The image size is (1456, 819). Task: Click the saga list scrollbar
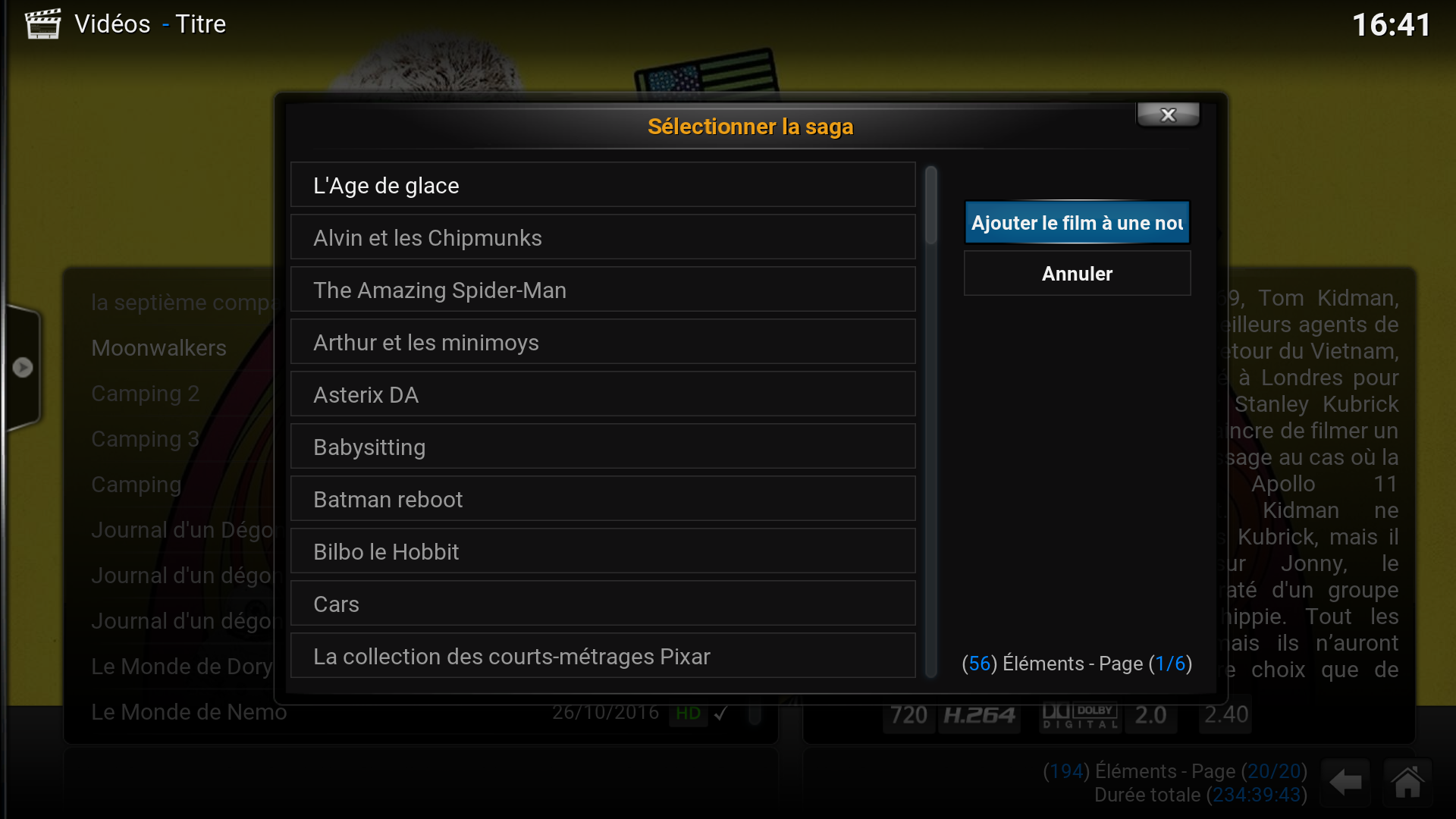click(931, 421)
